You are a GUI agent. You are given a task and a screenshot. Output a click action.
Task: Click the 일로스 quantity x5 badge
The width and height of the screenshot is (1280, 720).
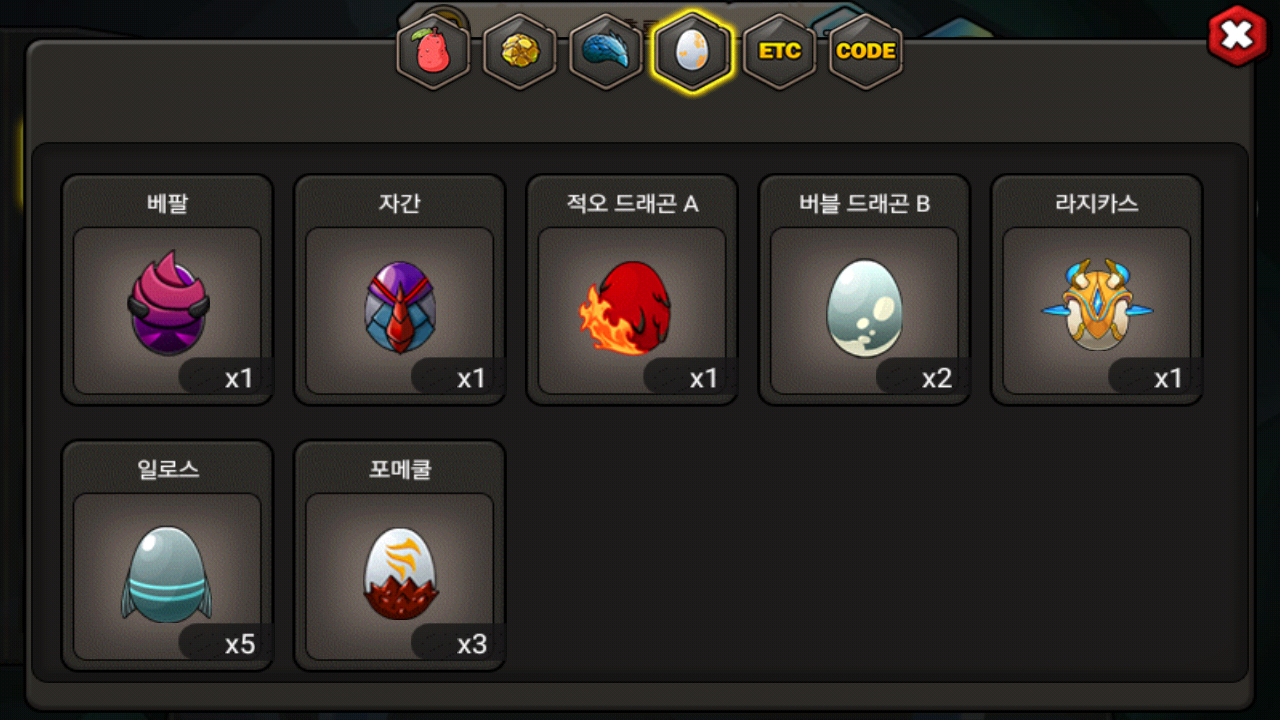[225, 643]
